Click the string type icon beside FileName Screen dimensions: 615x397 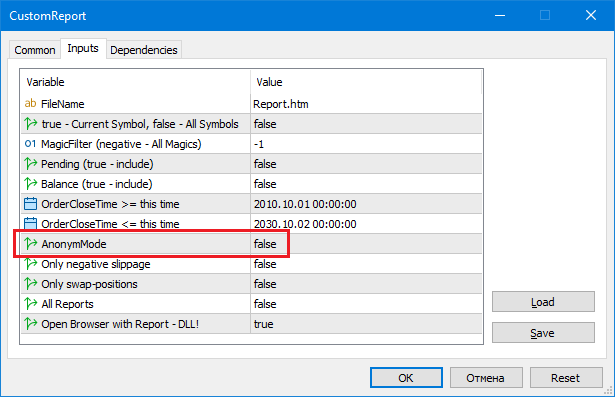31,104
